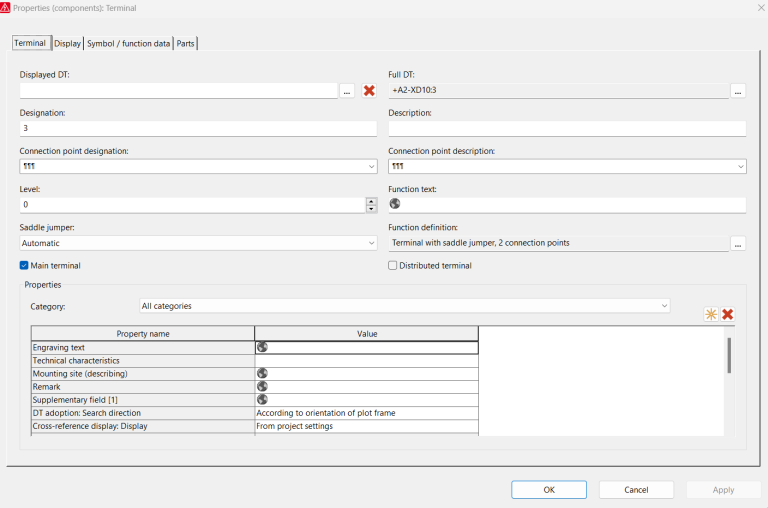The image size is (768, 508).
Task: Select the Engraving text property row
Action: coord(255,347)
